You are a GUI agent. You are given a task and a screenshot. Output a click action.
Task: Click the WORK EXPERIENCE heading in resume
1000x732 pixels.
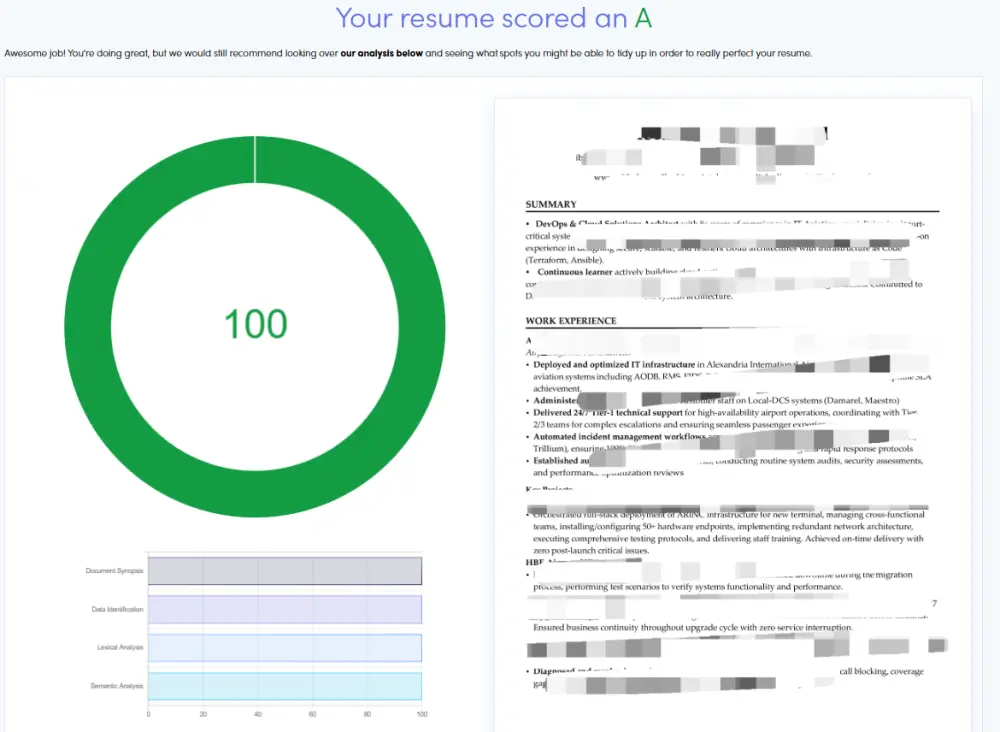click(571, 321)
